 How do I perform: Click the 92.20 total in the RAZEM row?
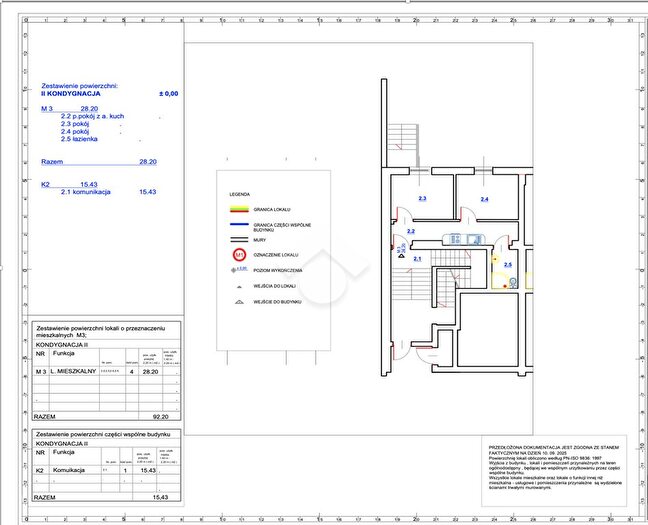(x=160, y=417)
